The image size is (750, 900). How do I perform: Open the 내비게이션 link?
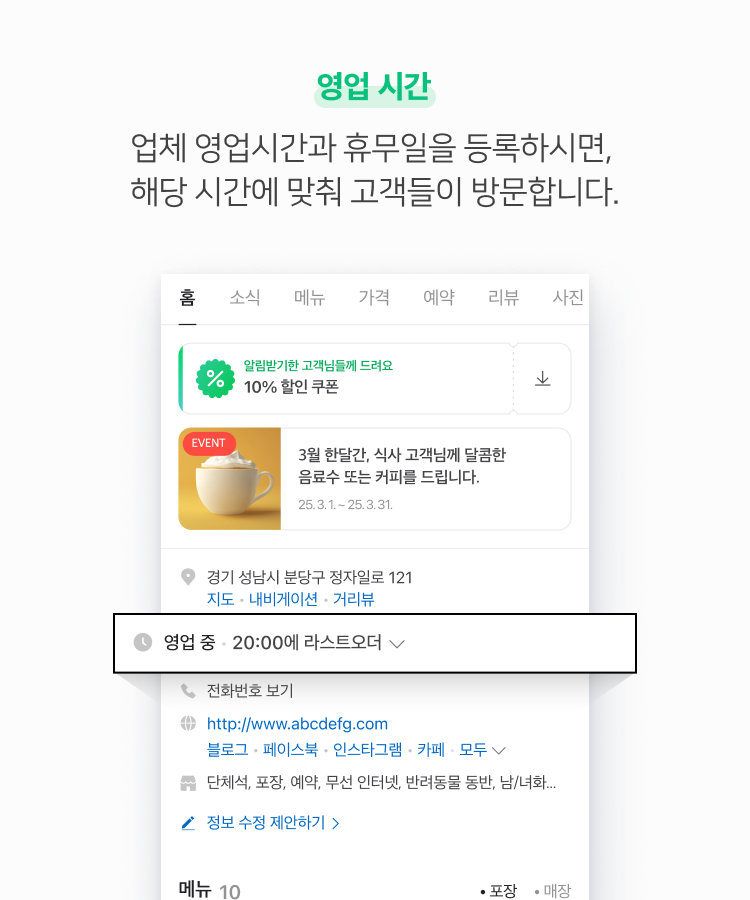pos(283,599)
